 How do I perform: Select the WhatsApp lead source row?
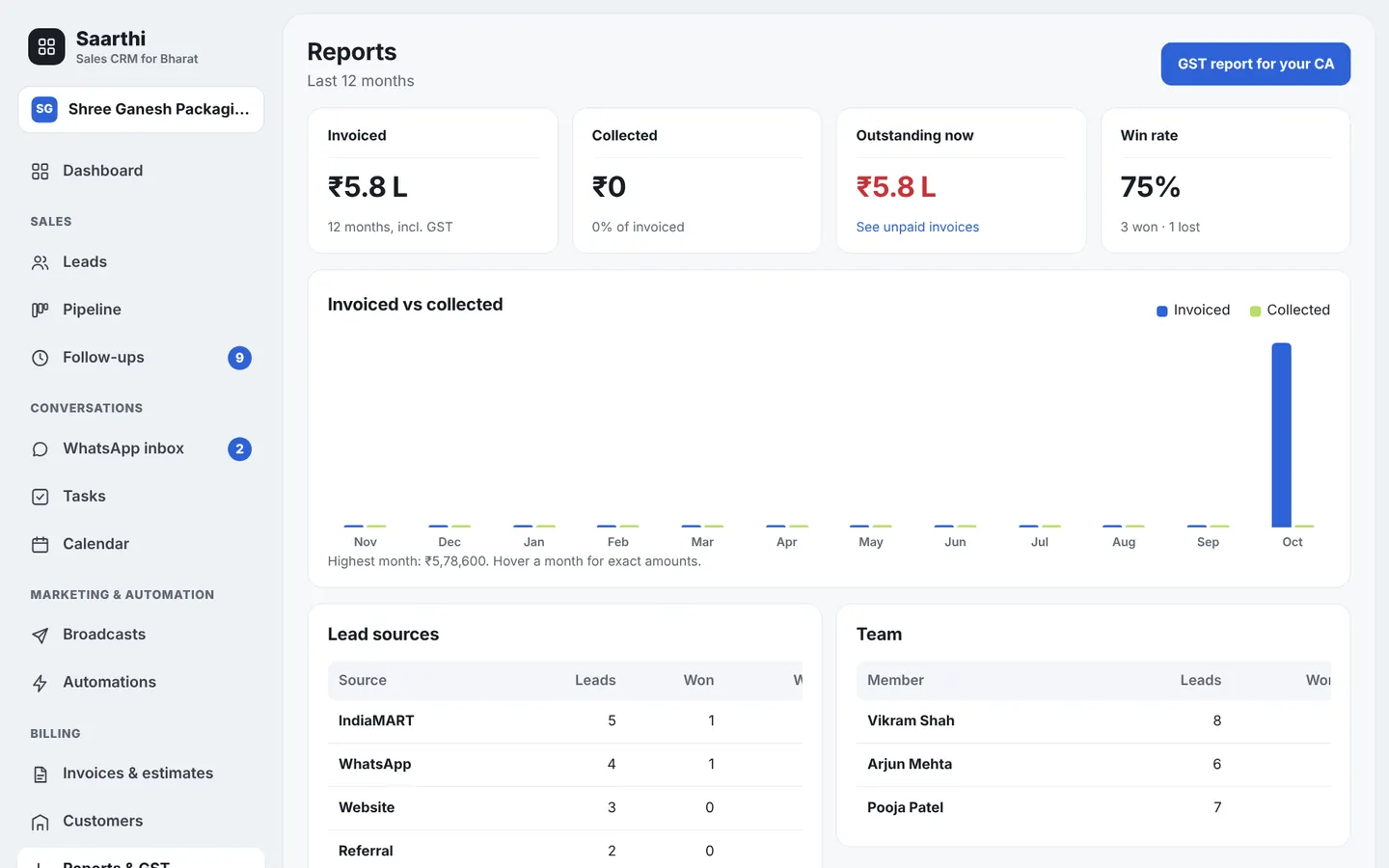point(565,764)
